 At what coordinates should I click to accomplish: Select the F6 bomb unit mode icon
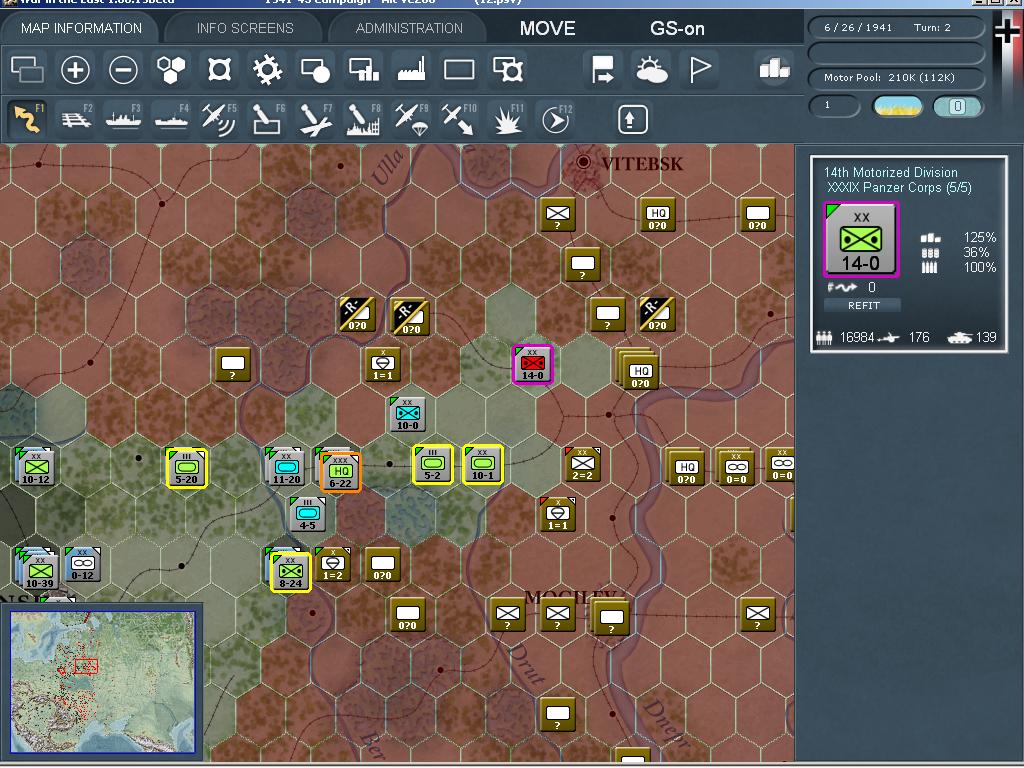[x=267, y=119]
